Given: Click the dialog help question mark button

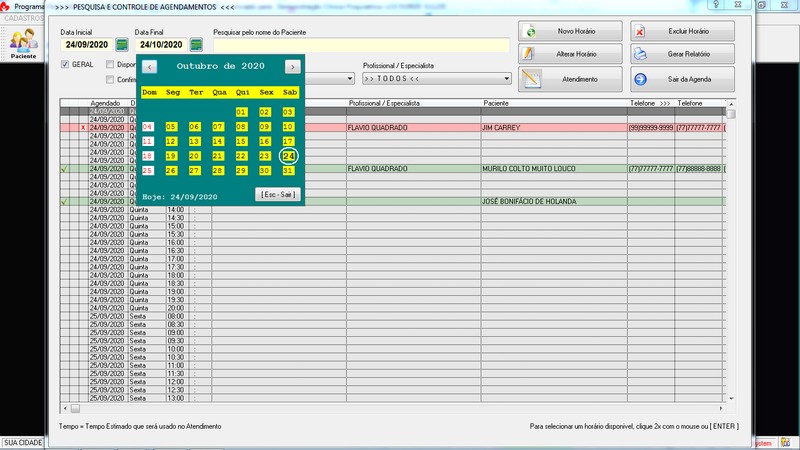Looking at the screenshot, I should [716, 5].
